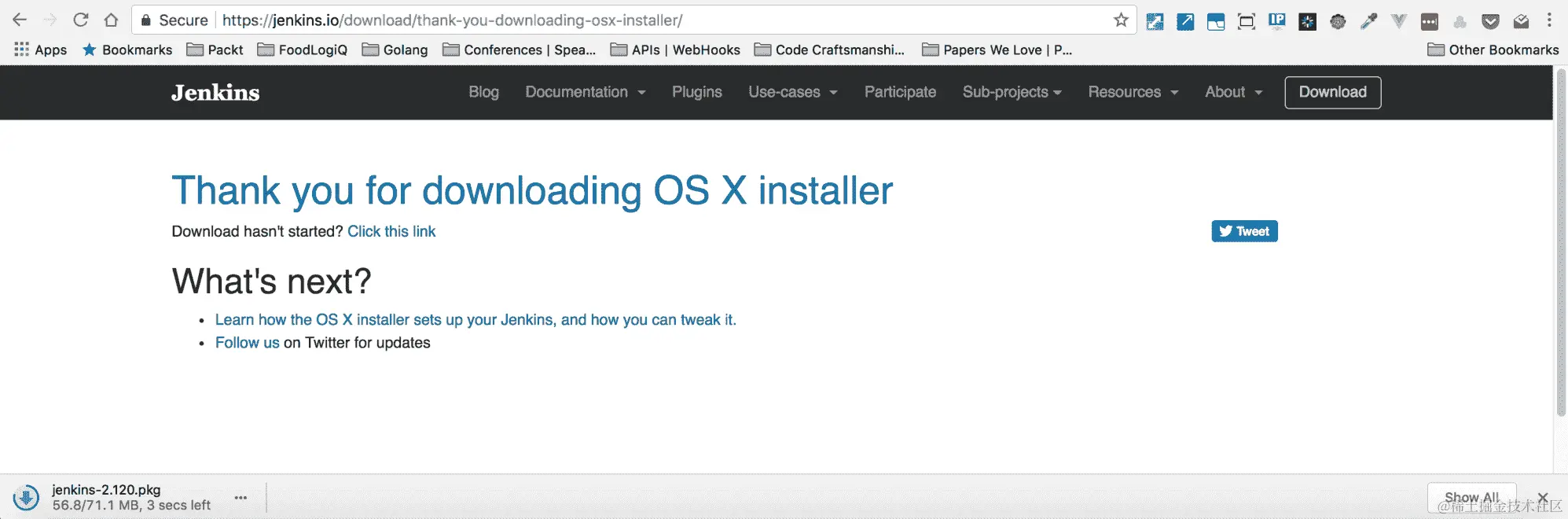
Task: Click the Secure padlock site info
Action: pos(174,20)
